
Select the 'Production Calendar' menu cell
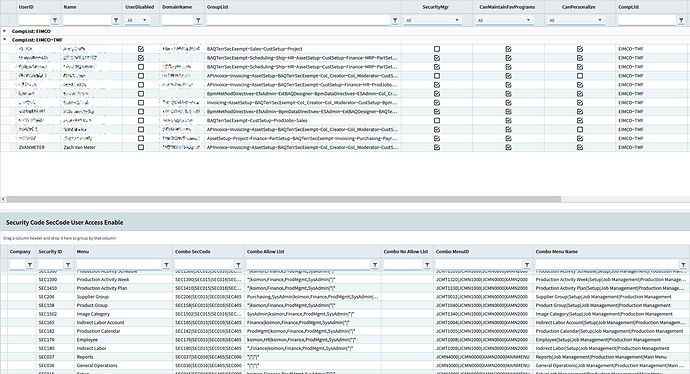(124, 331)
